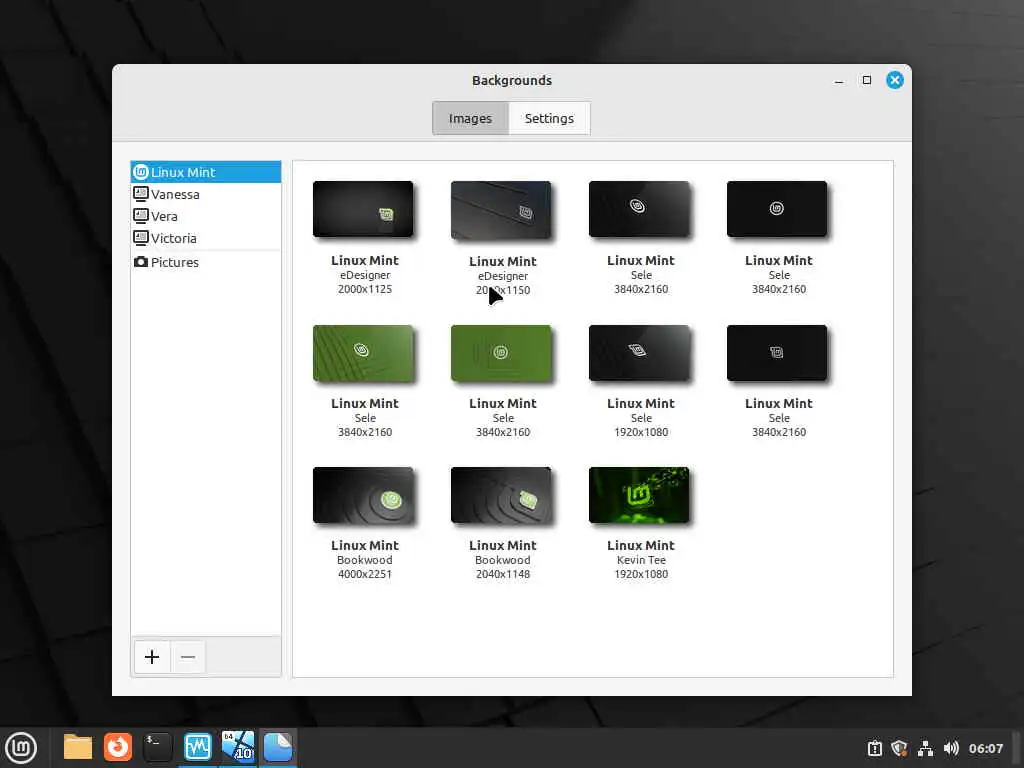
Task: Switch to the Settings tab
Action: click(x=549, y=118)
